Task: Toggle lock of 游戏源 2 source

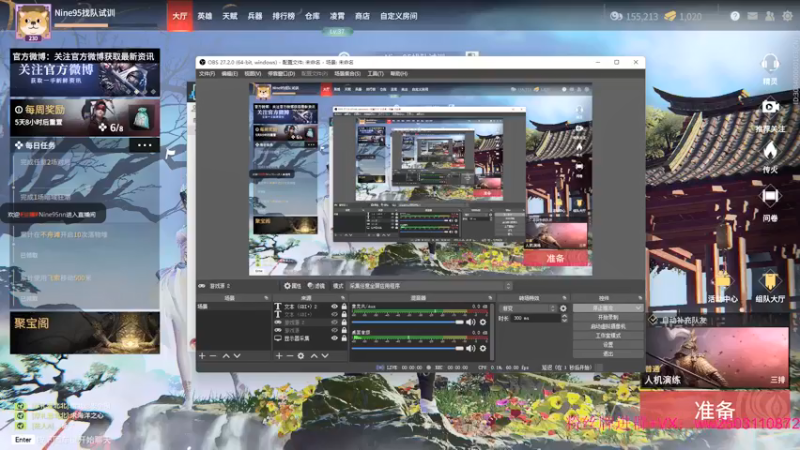Action: pos(344,322)
